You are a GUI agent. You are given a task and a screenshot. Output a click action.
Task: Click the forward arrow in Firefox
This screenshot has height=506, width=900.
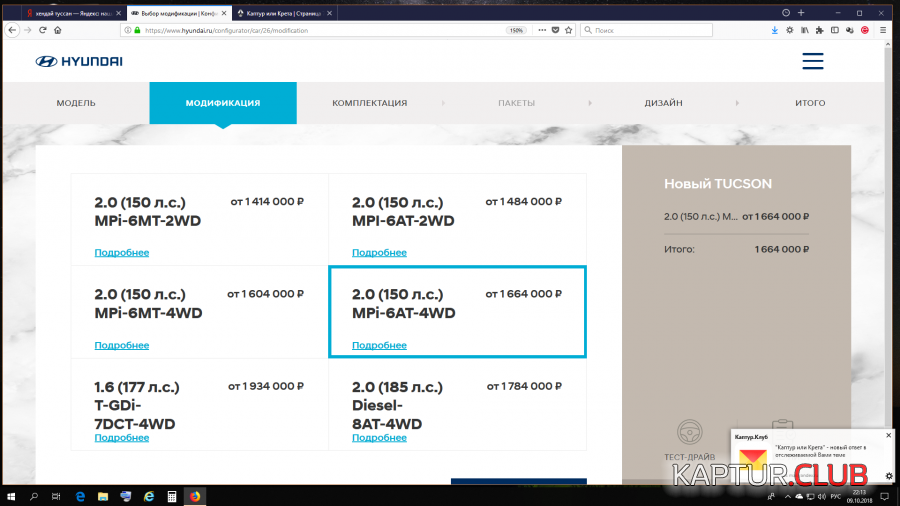[x=28, y=30]
